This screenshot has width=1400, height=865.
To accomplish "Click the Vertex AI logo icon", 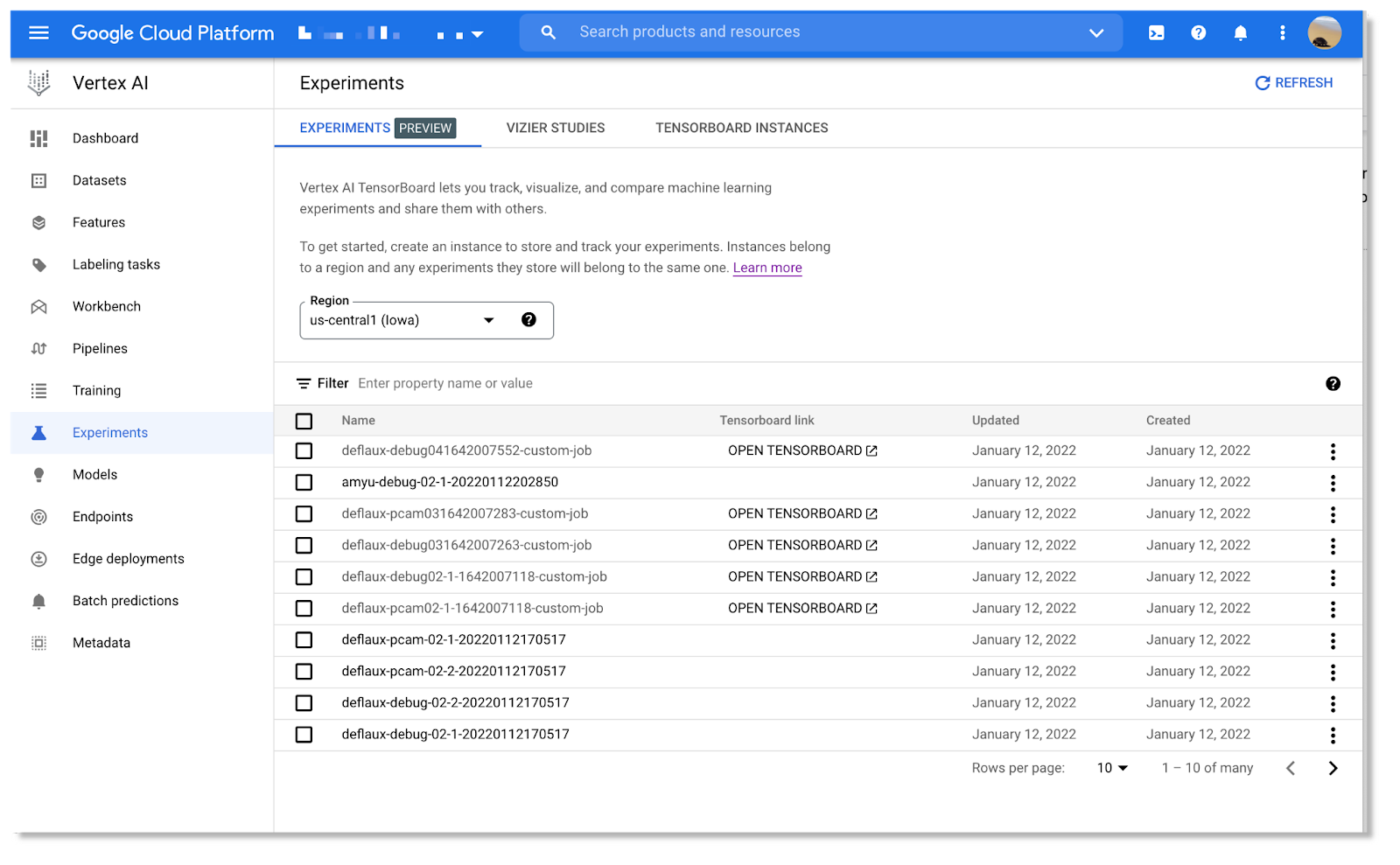I will click(39, 83).
